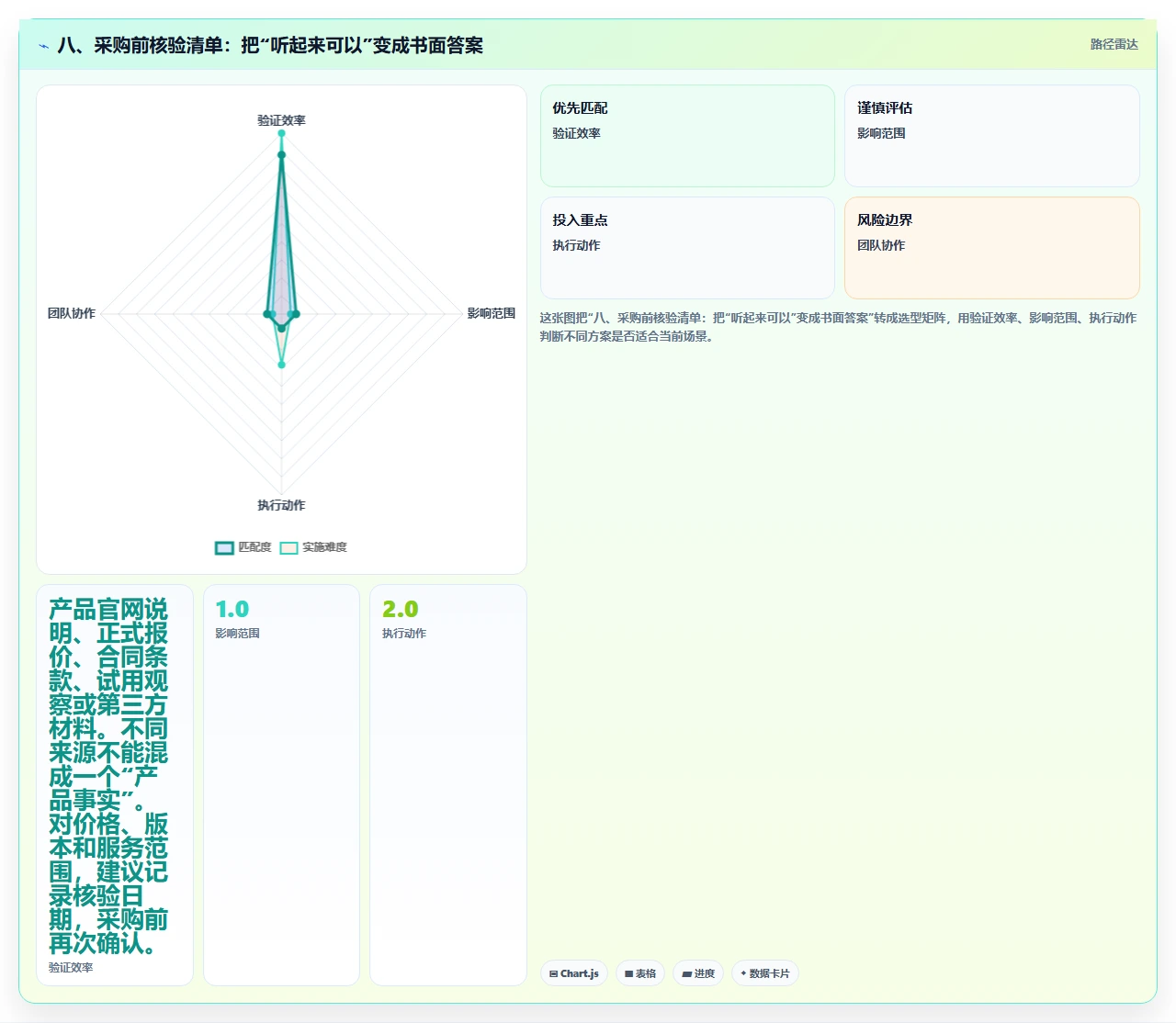
Task: Click the 1.0 影响范围 stat value
Action: (232, 610)
